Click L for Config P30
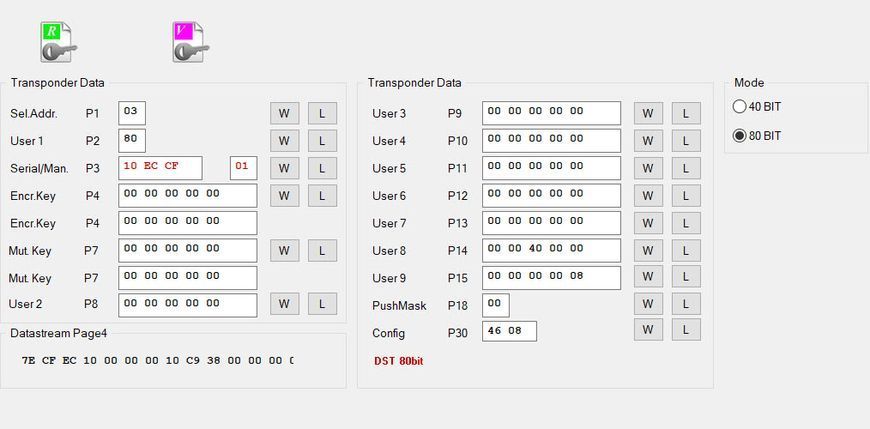The width and height of the screenshot is (870, 429). (x=686, y=330)
